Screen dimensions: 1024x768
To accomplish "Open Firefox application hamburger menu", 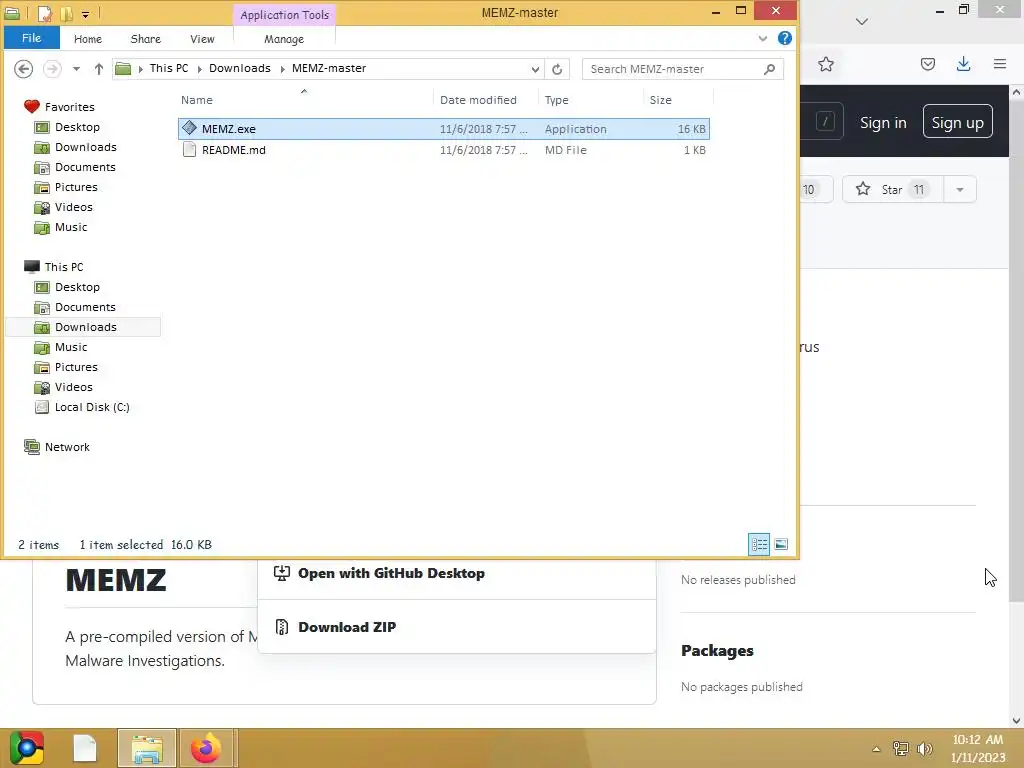I will click(999, 64).
